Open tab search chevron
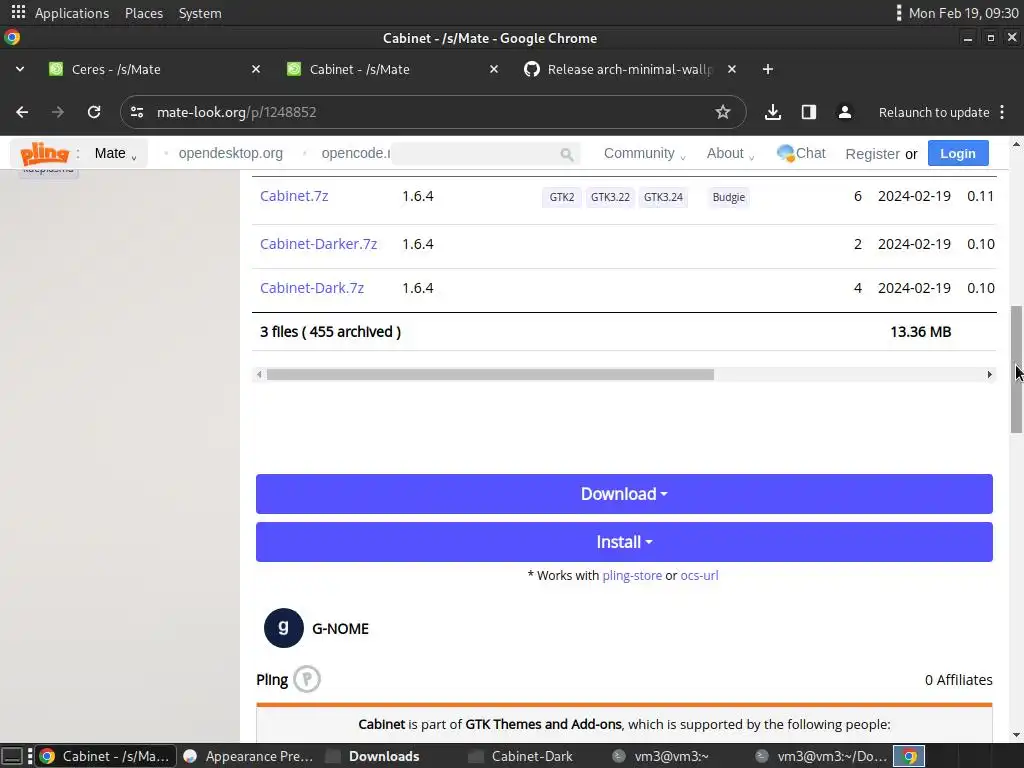This screenshot has width=1024, height=768. [20, 69]
